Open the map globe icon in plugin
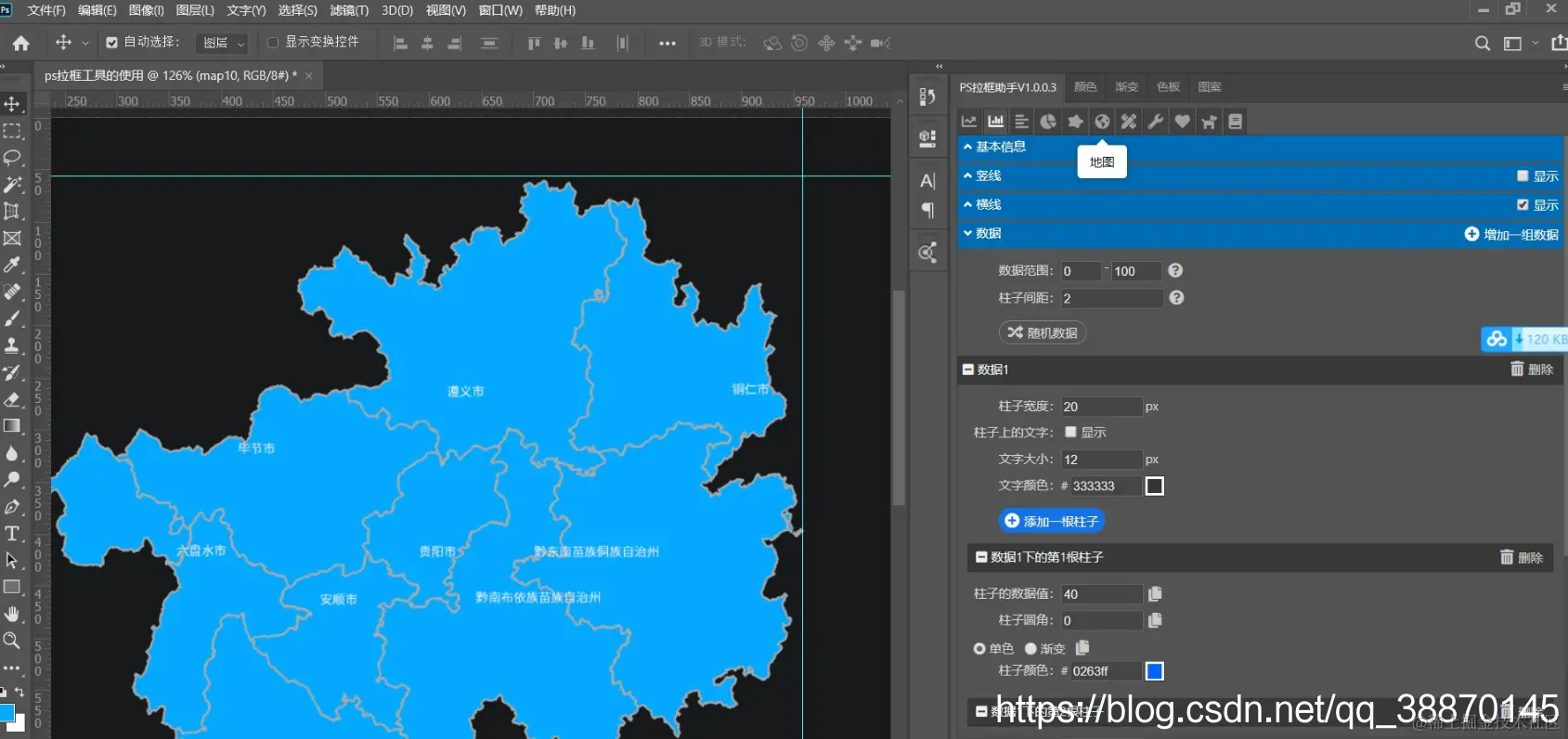The height and width of the screenshot is (739, 1568). 1102,122
